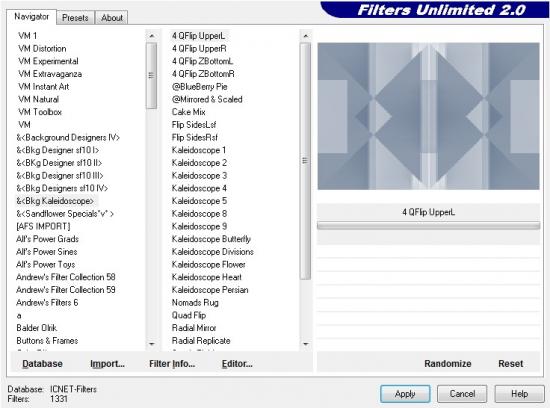
Task: Open the filter Editor...
Action: [x=237, y=363]
